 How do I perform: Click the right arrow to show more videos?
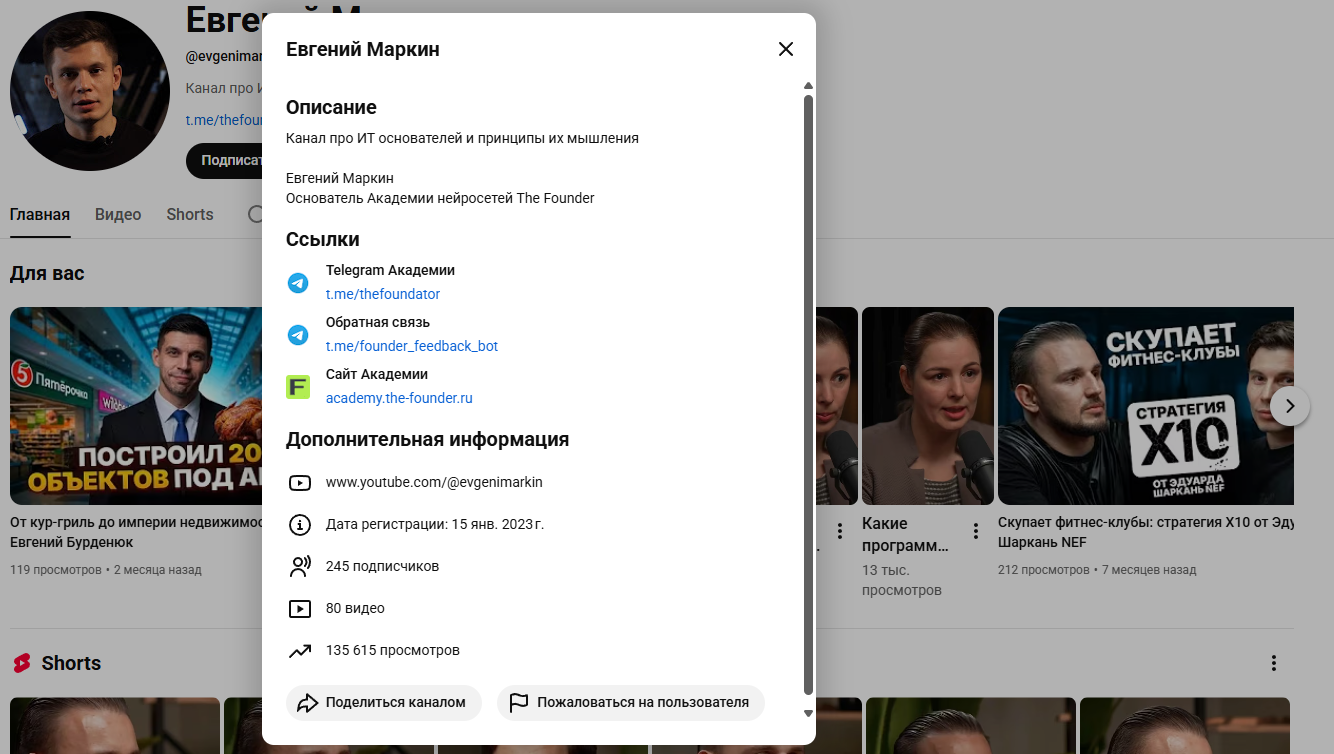[x=1290, y=406]
